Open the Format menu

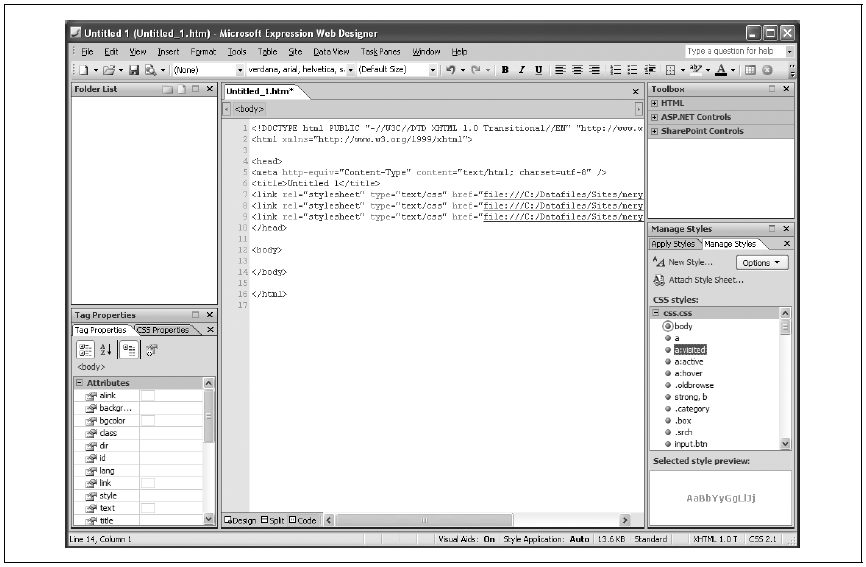pos(203,52)
